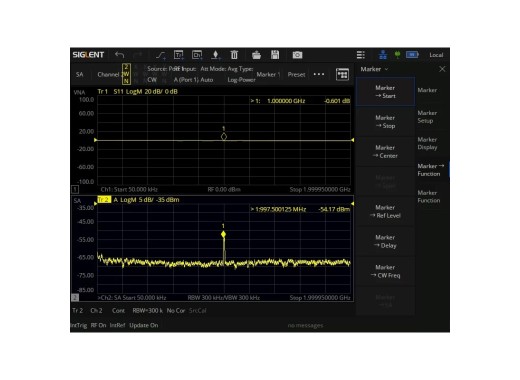Add a new trace with curve-plus icon

pos(161,55)
